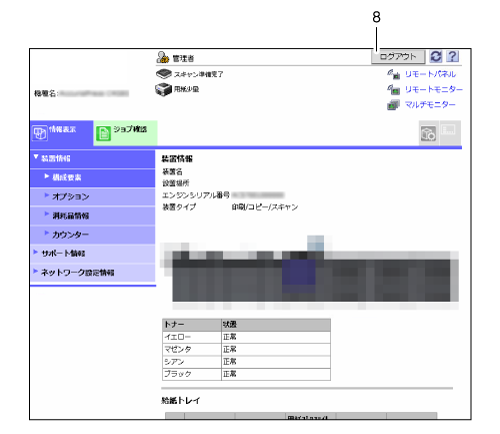Click the 機種名 label
This screenshot has height=434, width=500.
point(45,94)
